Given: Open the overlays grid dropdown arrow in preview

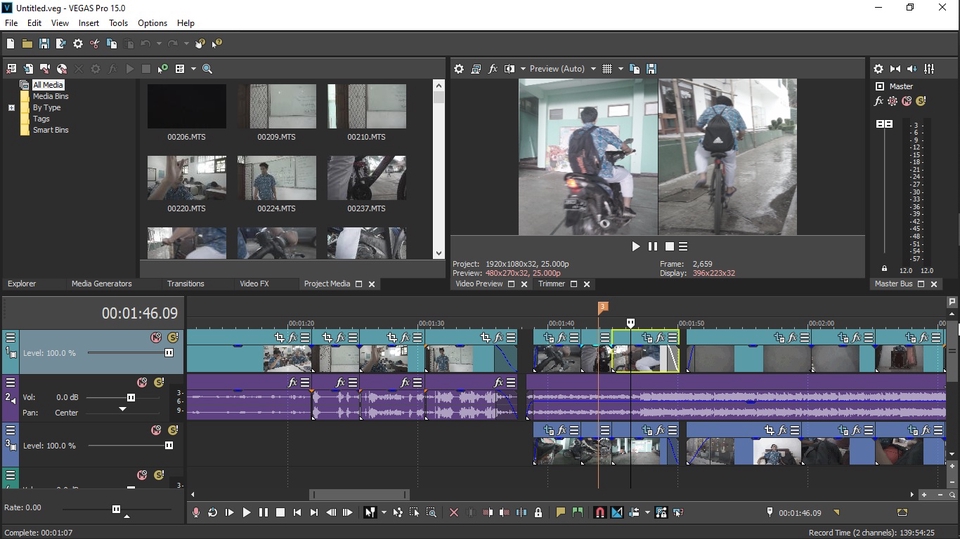Looking at the screenshot, I should click(620, 69).
